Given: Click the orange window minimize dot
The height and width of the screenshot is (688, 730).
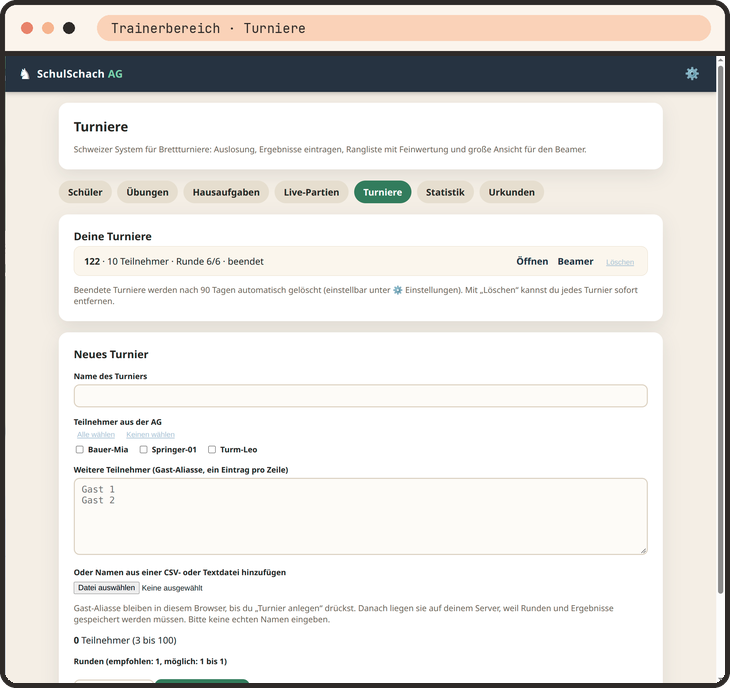Looking at the screenshot, I should pos(48,28).
